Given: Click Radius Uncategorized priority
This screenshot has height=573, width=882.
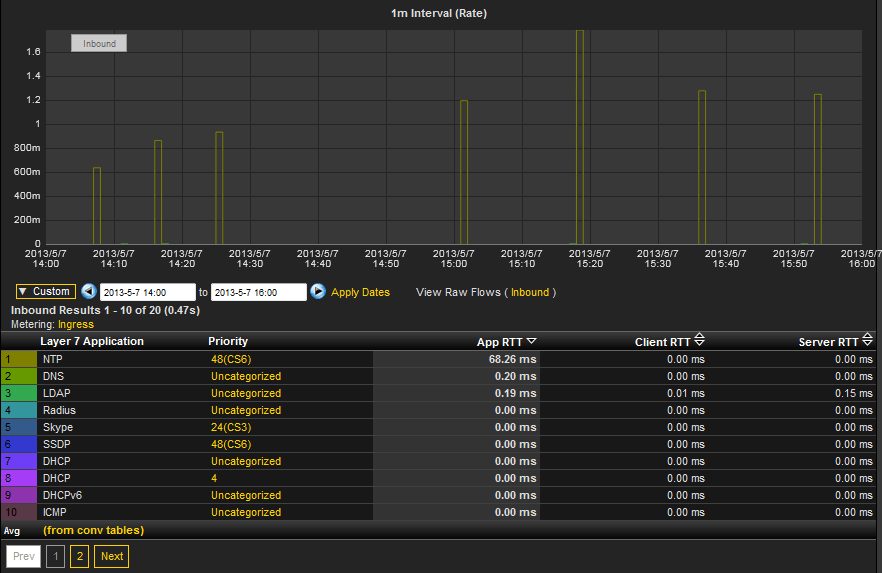Looking at the screenshot, I should pyautogui.click(x=246, y=410).
